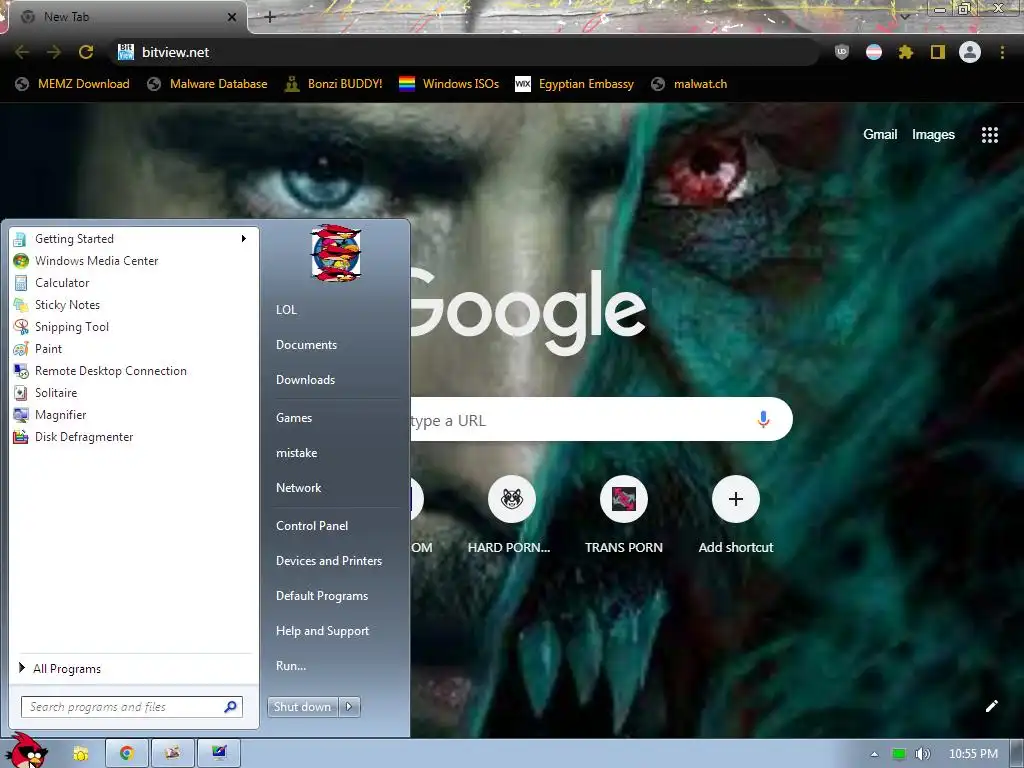The height and width of the screenshot is (768, 1024).
Task: Click the volume speaker tray icon
Action: click(x=922, y=754)
